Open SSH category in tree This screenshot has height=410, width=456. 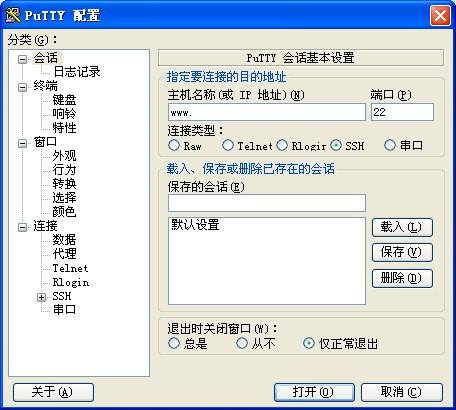(62, 296)
